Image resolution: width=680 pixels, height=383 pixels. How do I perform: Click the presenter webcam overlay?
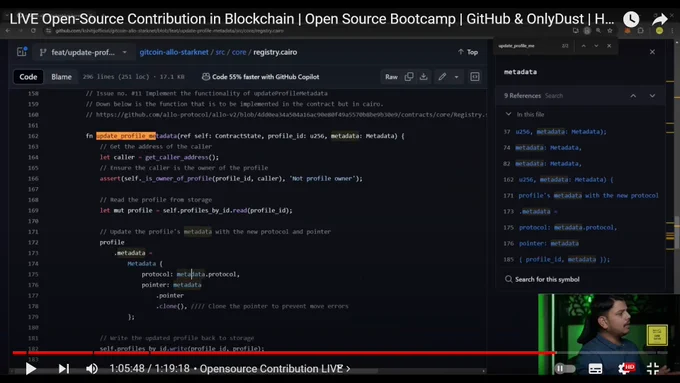[609, 334]
